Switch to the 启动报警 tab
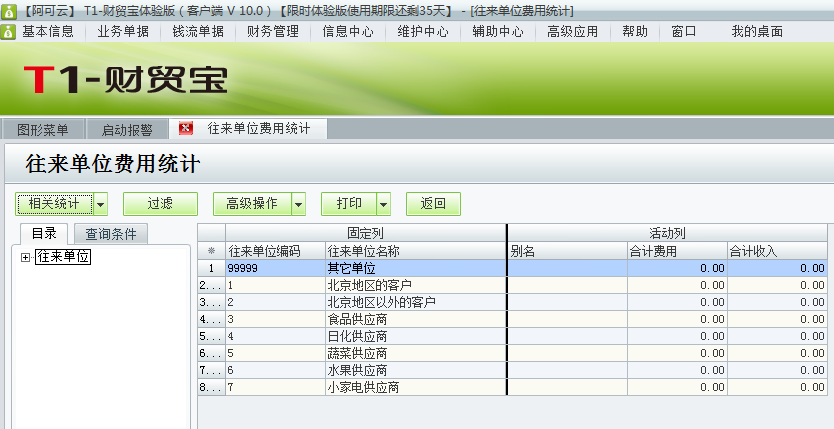This screenshot has width=834, height=429. 127,130
